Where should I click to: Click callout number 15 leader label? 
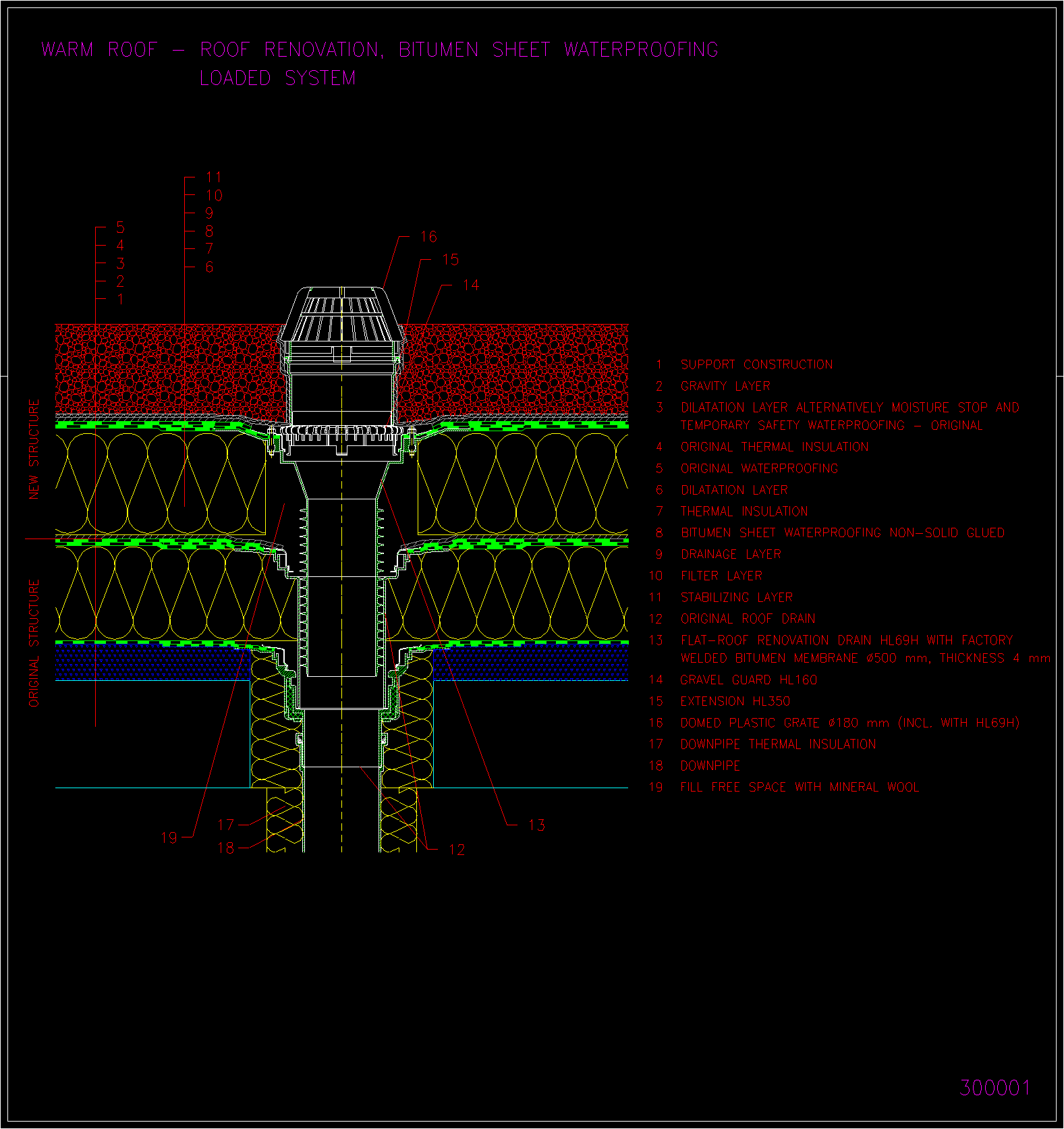click(x=450, y=260)
